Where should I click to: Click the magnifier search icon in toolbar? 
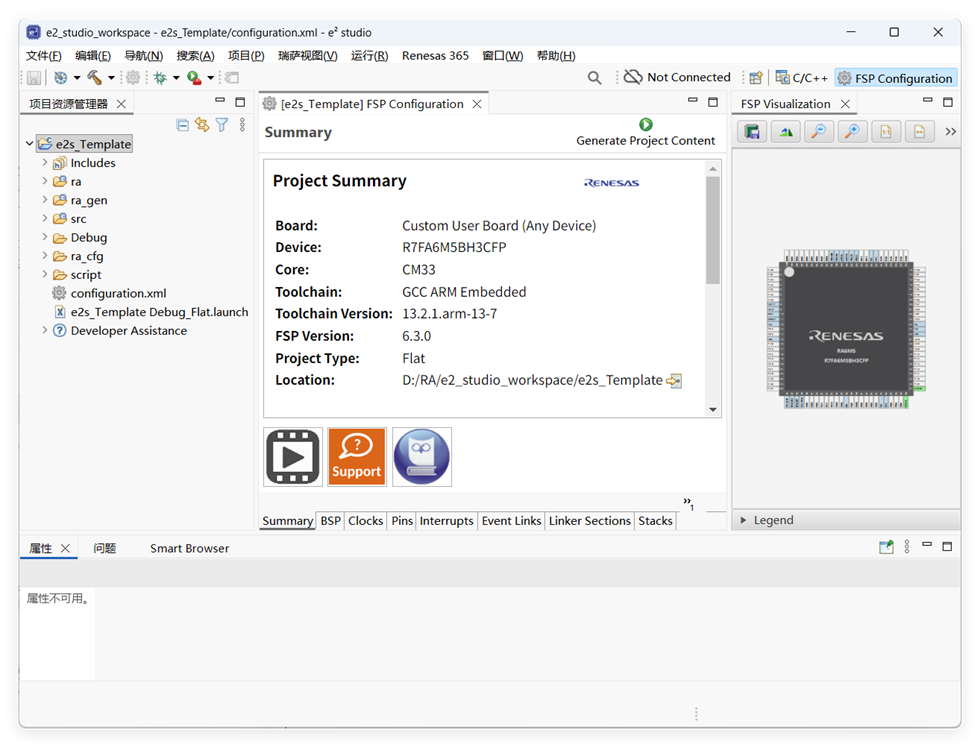(594, 78)
